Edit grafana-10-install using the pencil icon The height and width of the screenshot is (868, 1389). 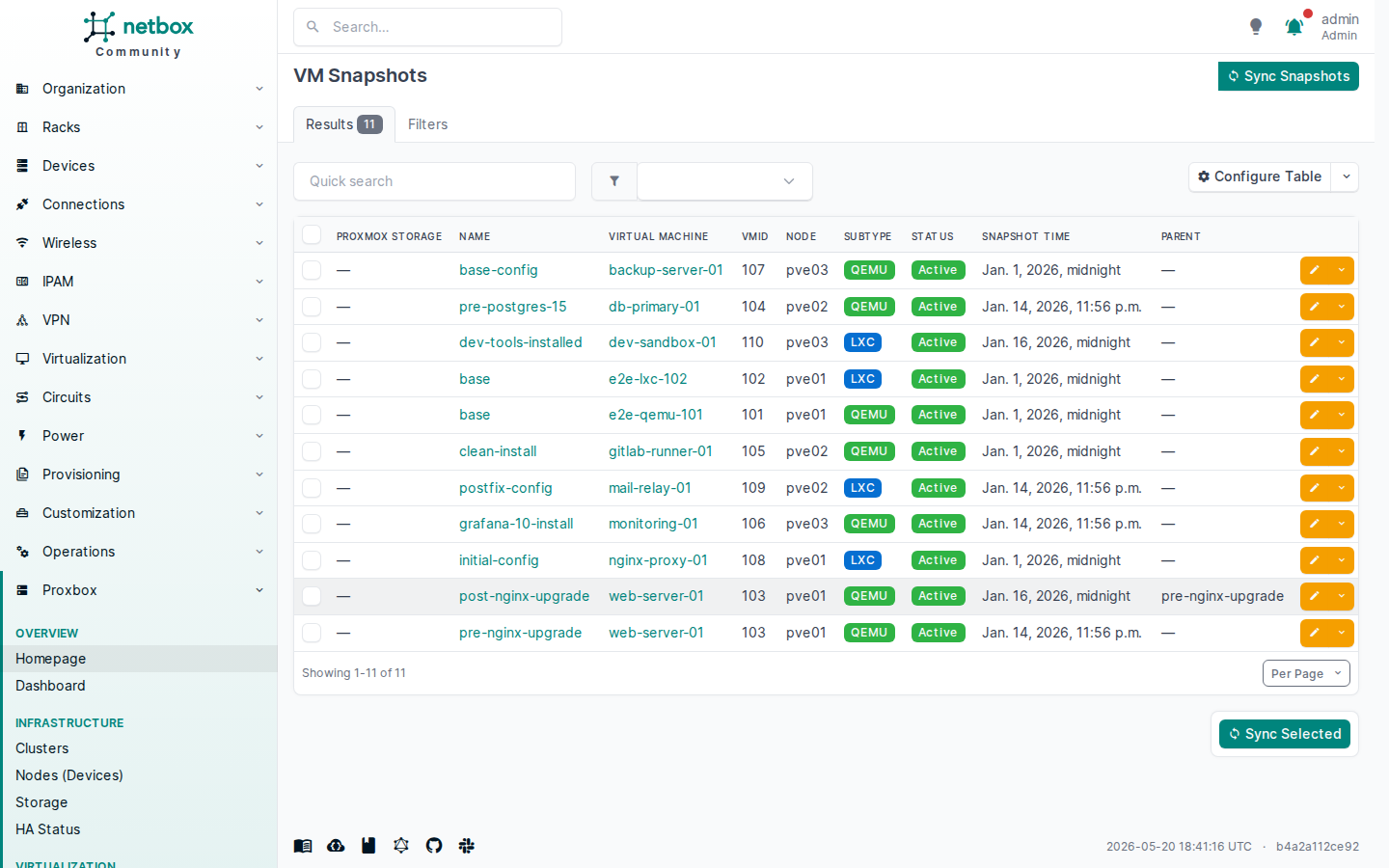1314,524
